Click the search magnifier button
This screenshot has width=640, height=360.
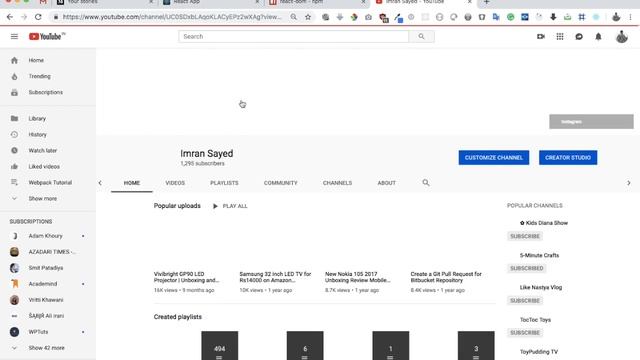(421, 37)
